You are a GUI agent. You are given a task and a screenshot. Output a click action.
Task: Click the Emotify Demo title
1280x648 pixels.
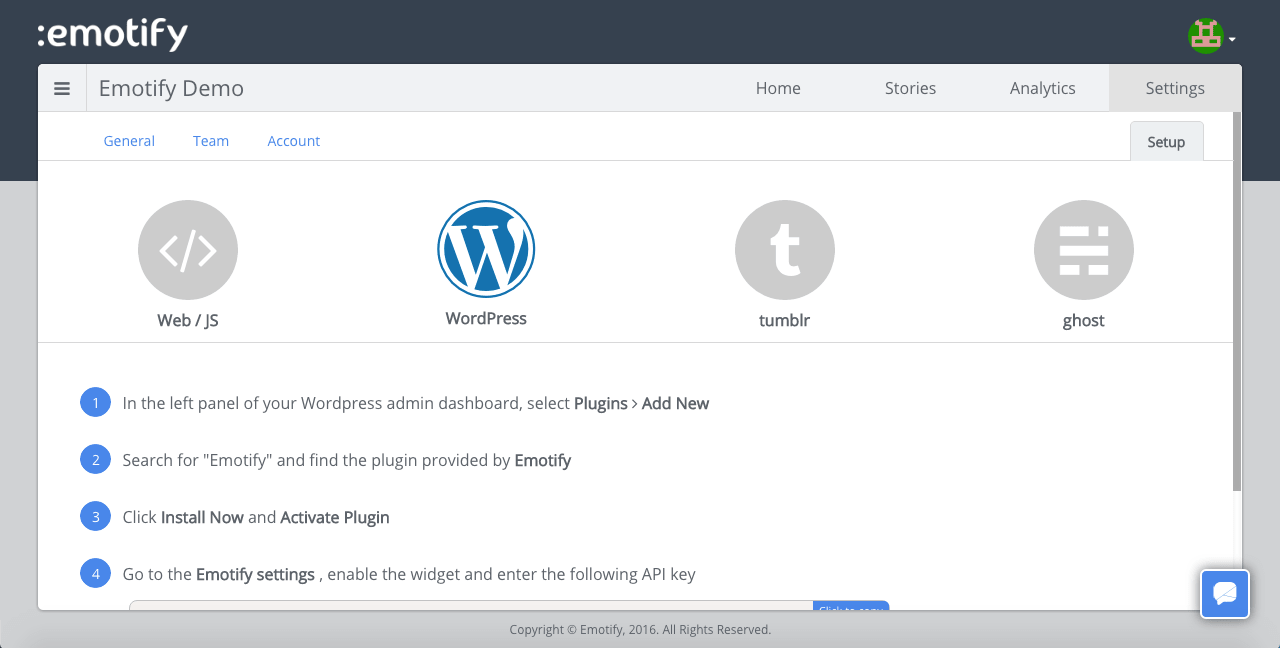click(x=171, y=88)
